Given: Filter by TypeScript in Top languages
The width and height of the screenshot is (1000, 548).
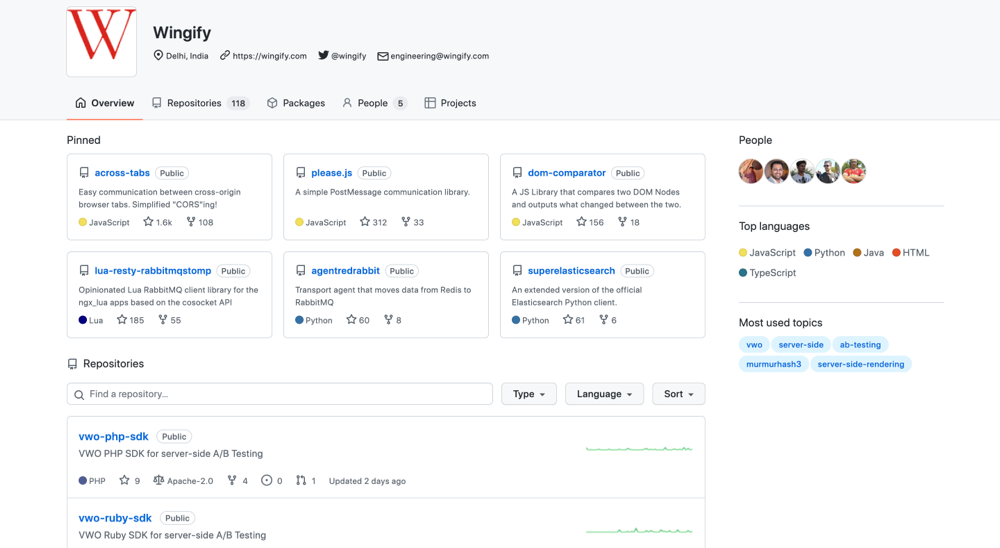Looking at the screenshot, I should (x=767, y=272).
